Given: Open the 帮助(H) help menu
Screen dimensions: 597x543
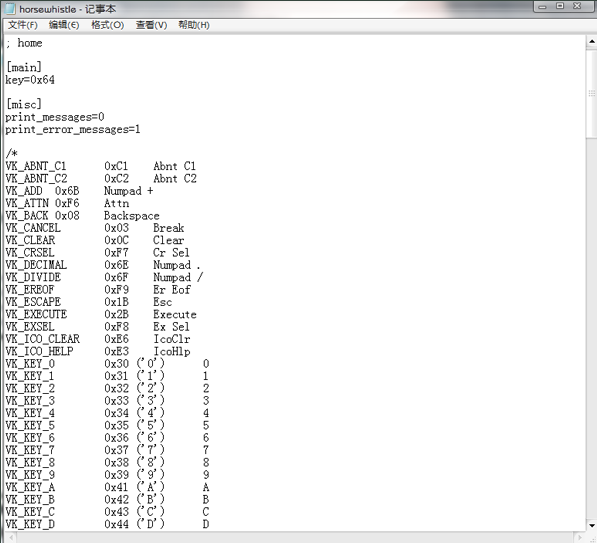Looking at the screenshot, I should pyautogui.click(x=194, y=25).
